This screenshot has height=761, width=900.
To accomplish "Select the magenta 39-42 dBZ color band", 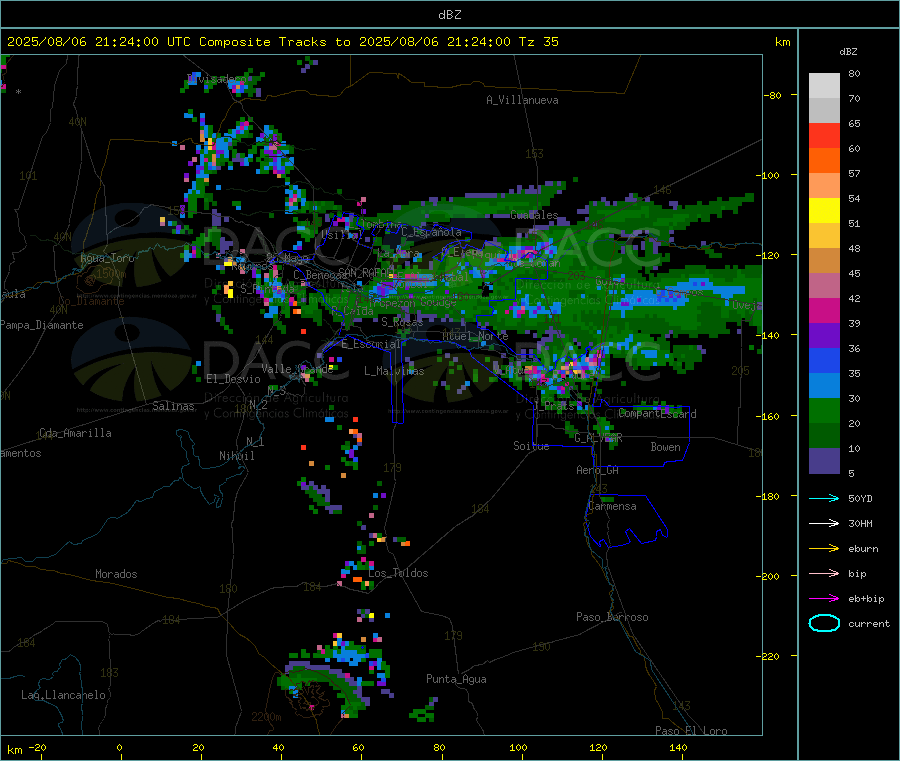I will point(824,310).
